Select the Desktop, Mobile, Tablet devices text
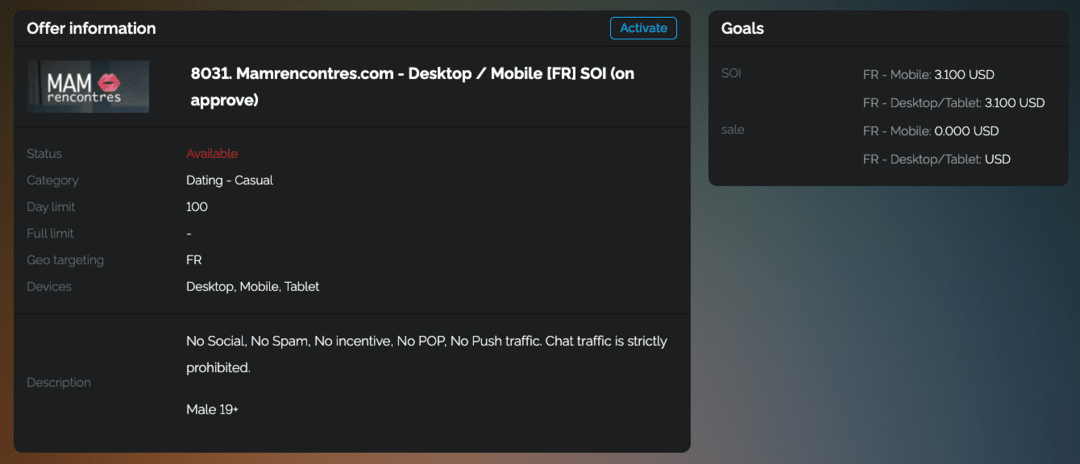 [x=252, y=286]
